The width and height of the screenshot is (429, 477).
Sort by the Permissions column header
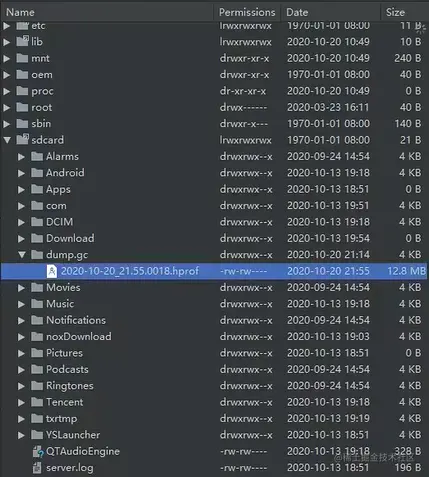247,12
